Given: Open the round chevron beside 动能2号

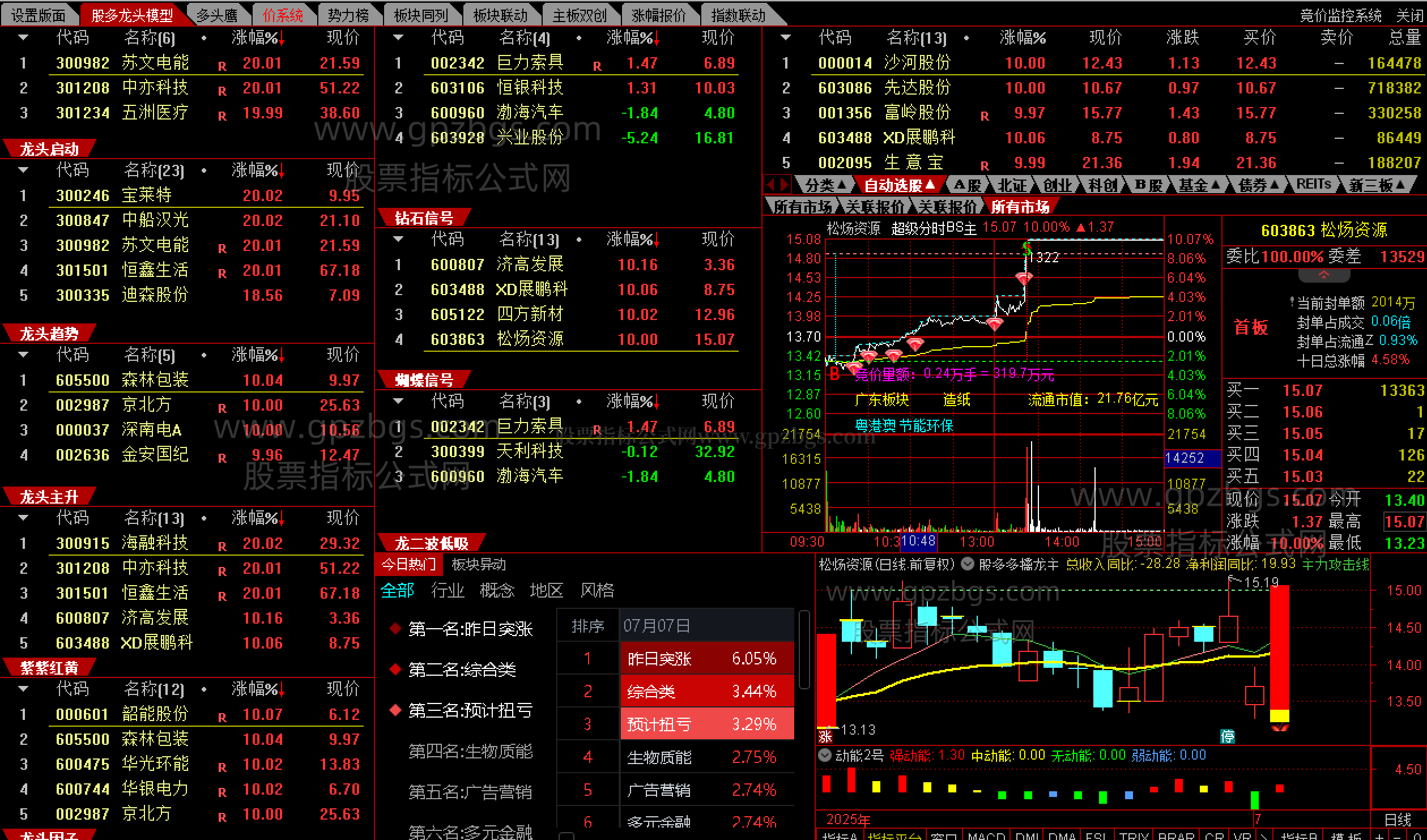Looking at the screenshot, I should pyautogui.click(x=824, y=754).
